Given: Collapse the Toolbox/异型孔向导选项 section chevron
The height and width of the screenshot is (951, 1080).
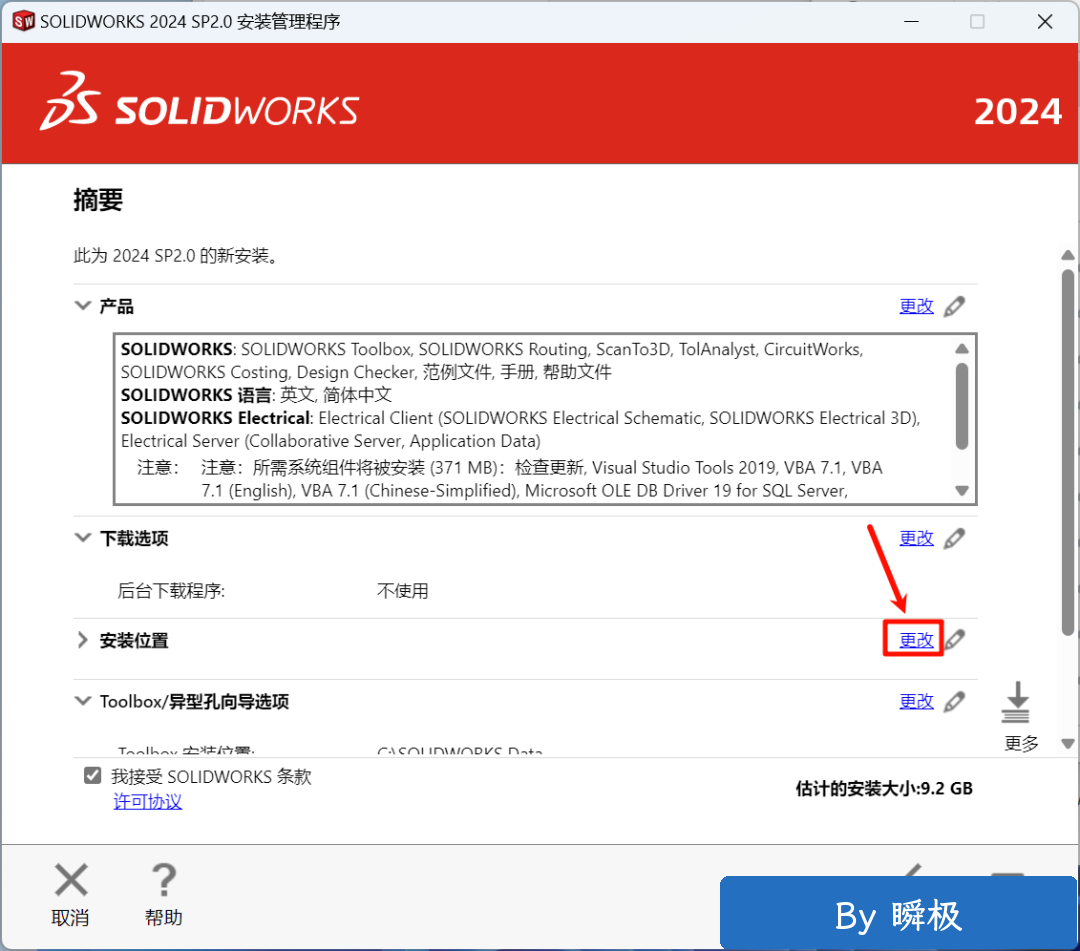Looking at the screenshot, I should coord(83,702).
